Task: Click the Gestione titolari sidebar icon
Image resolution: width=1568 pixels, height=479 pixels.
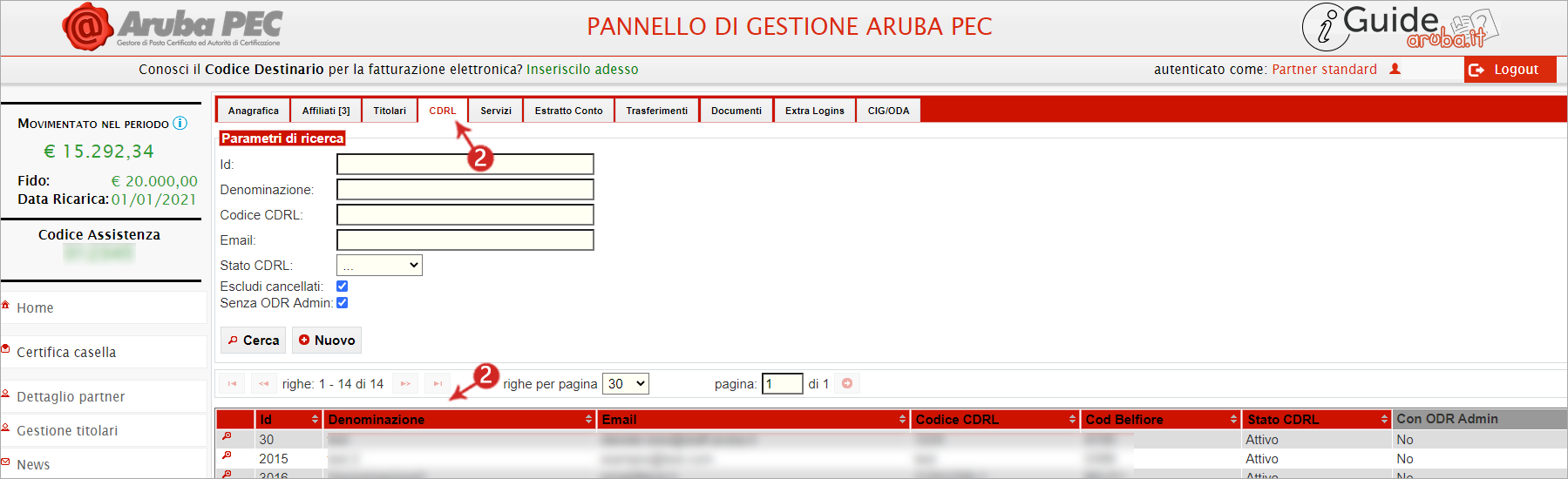Action: pos(5,428)
